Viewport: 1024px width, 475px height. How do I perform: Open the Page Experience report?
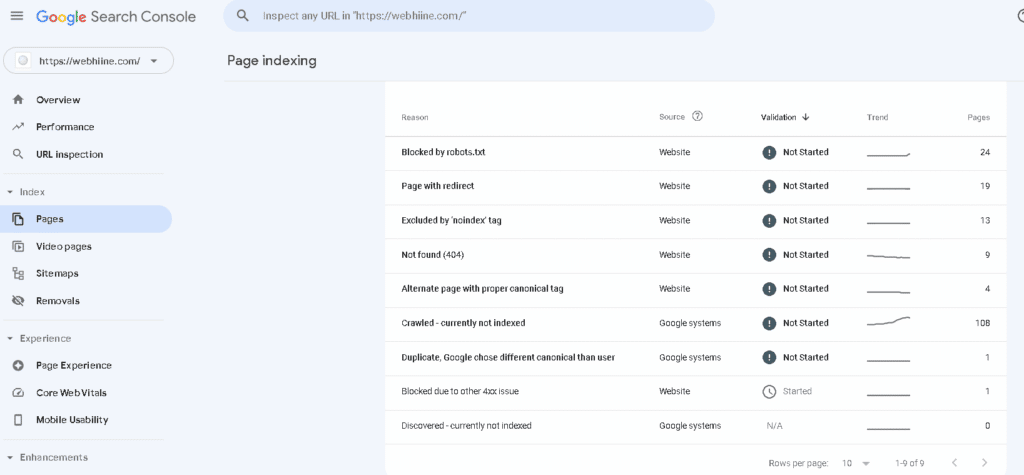(x=86, y=365)
